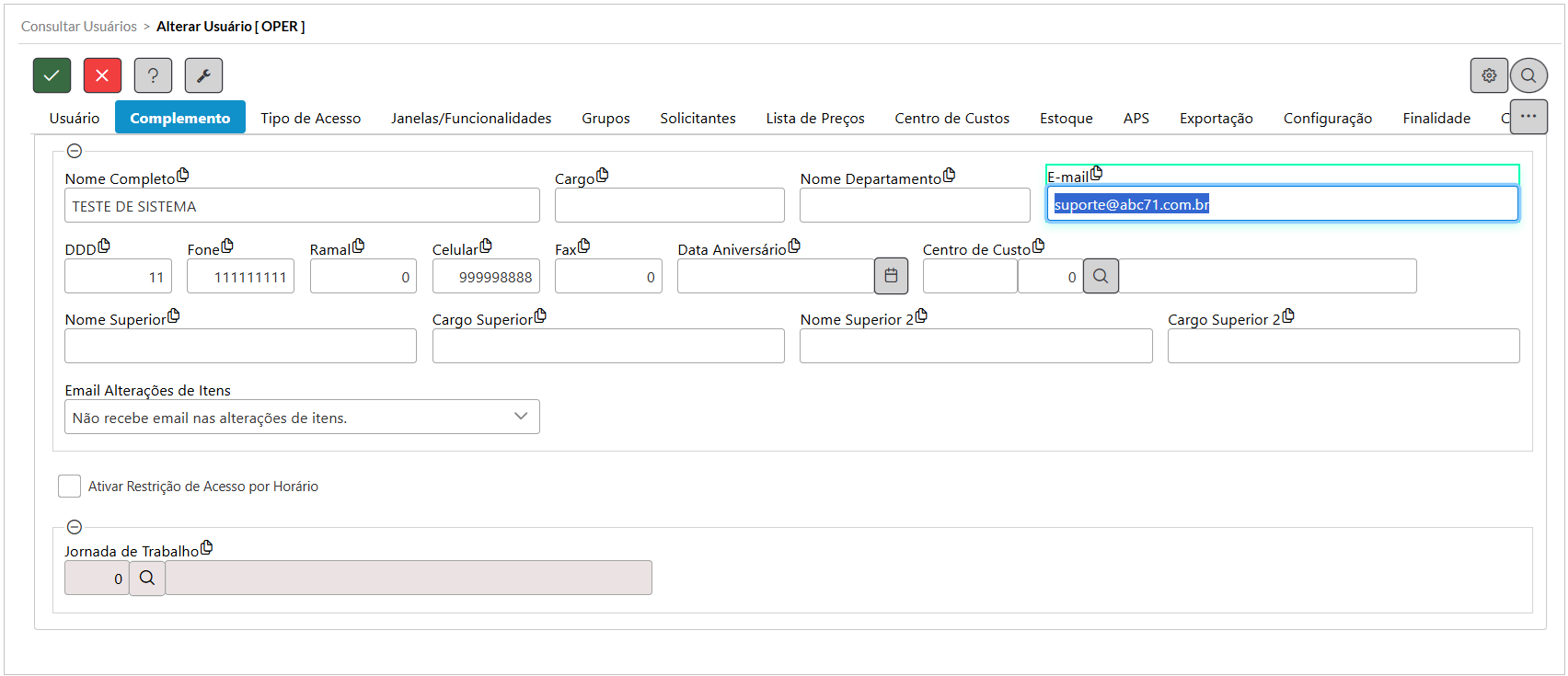
Task: Show more tabs with the ellipsis button
Action: pos(1528,117)
